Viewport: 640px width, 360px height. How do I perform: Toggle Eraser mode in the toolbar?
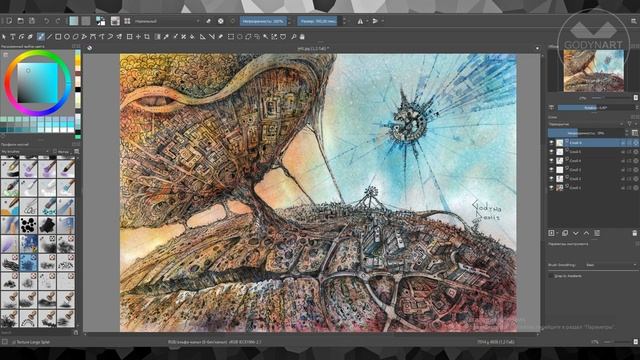click(x=209, y=21)
